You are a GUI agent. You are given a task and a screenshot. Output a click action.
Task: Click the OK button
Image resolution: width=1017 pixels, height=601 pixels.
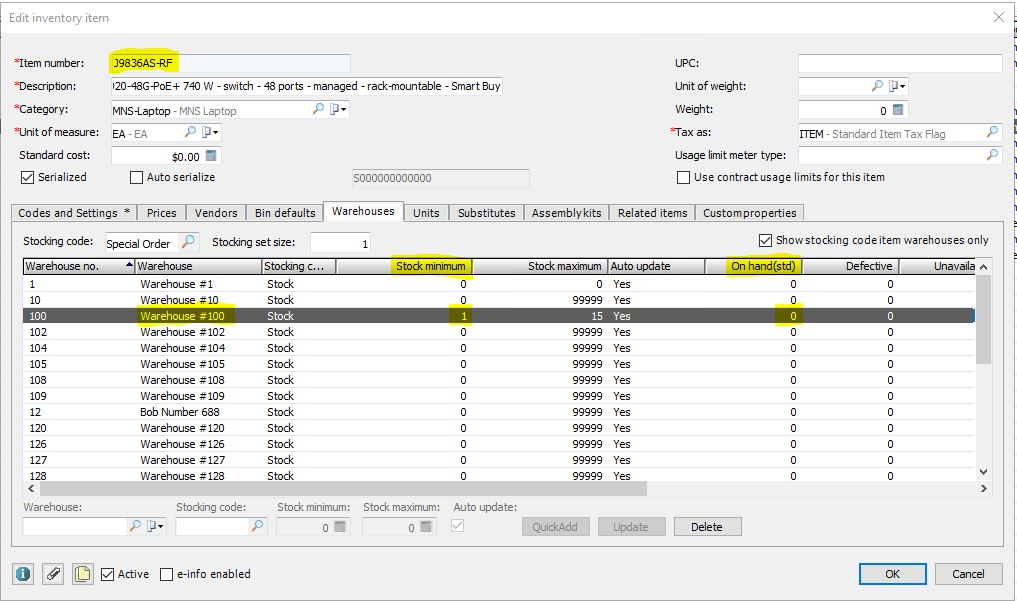(x=892, y=574)
